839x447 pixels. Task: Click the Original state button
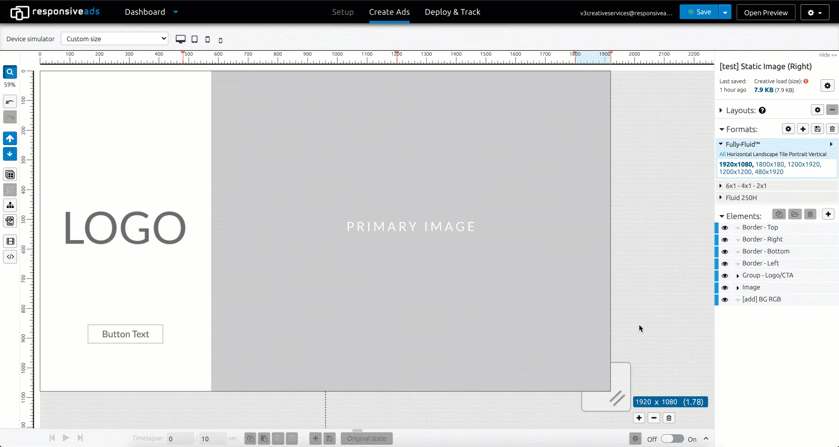click(367, 438)
